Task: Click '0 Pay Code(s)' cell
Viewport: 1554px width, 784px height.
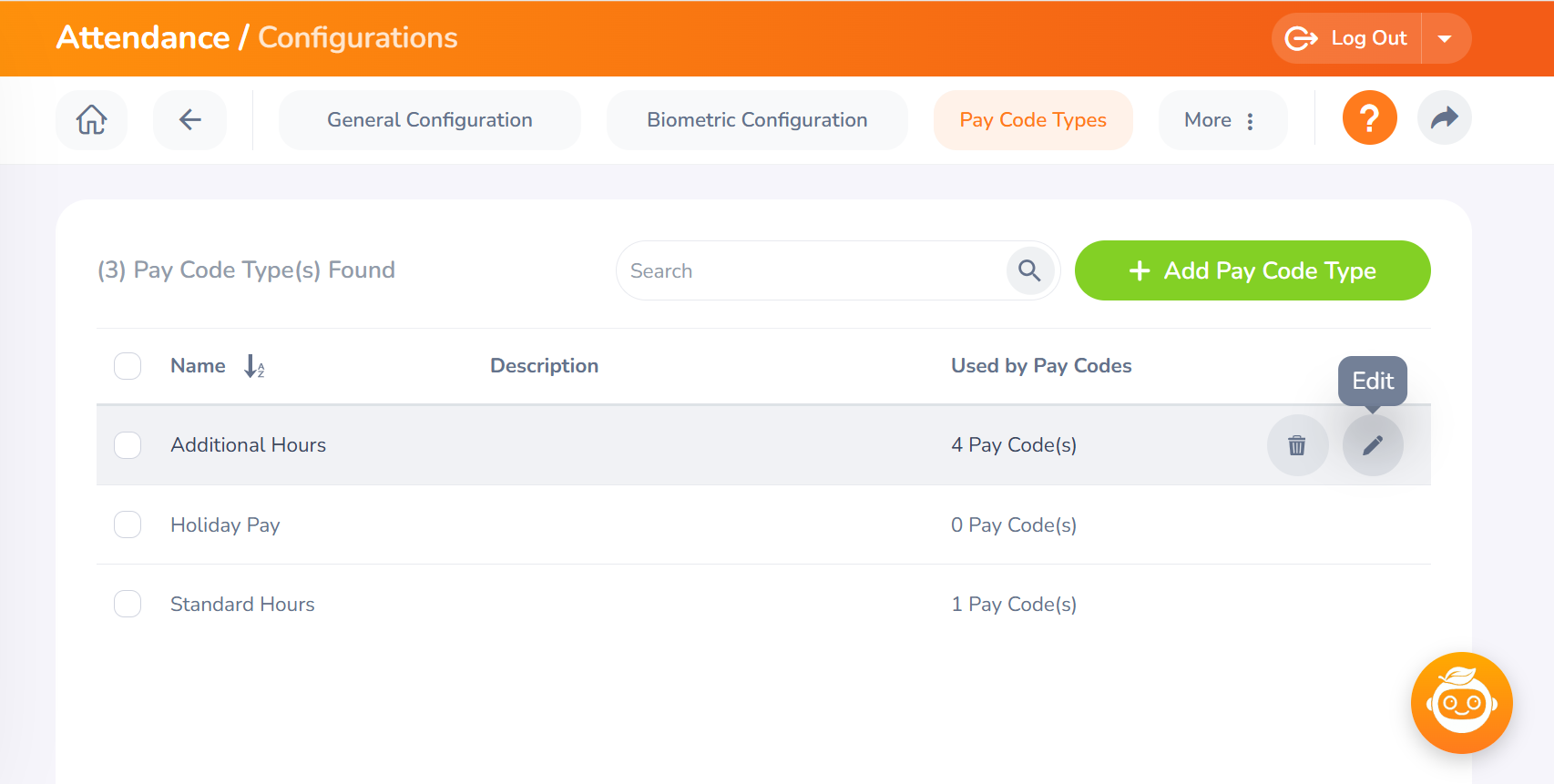Action: coord(1014,525)
